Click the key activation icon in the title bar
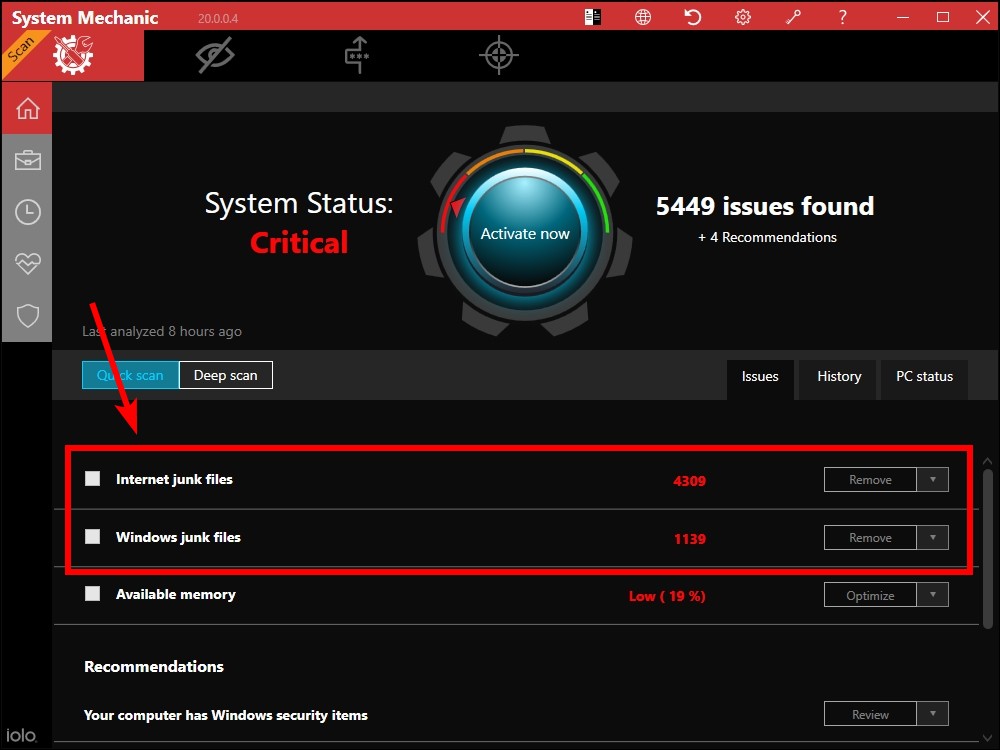This screenshot has width=1000, height=750. tap(793, 17)
